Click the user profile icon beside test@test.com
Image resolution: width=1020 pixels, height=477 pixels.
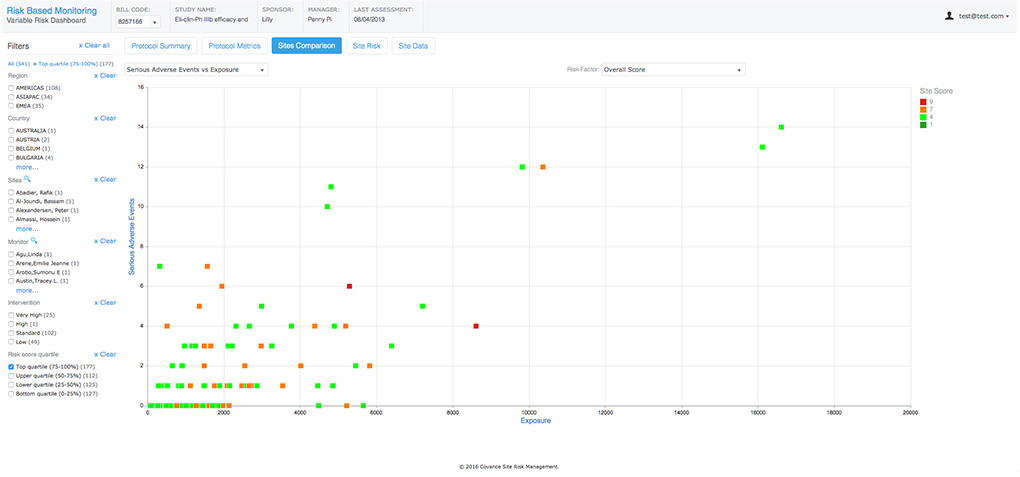point(949,16)
